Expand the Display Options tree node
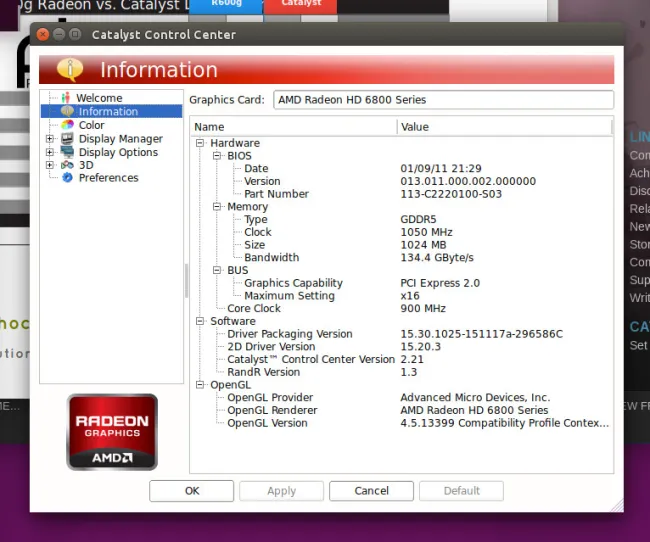The width and height of the screenshot is (650, 542). [50, 152]
